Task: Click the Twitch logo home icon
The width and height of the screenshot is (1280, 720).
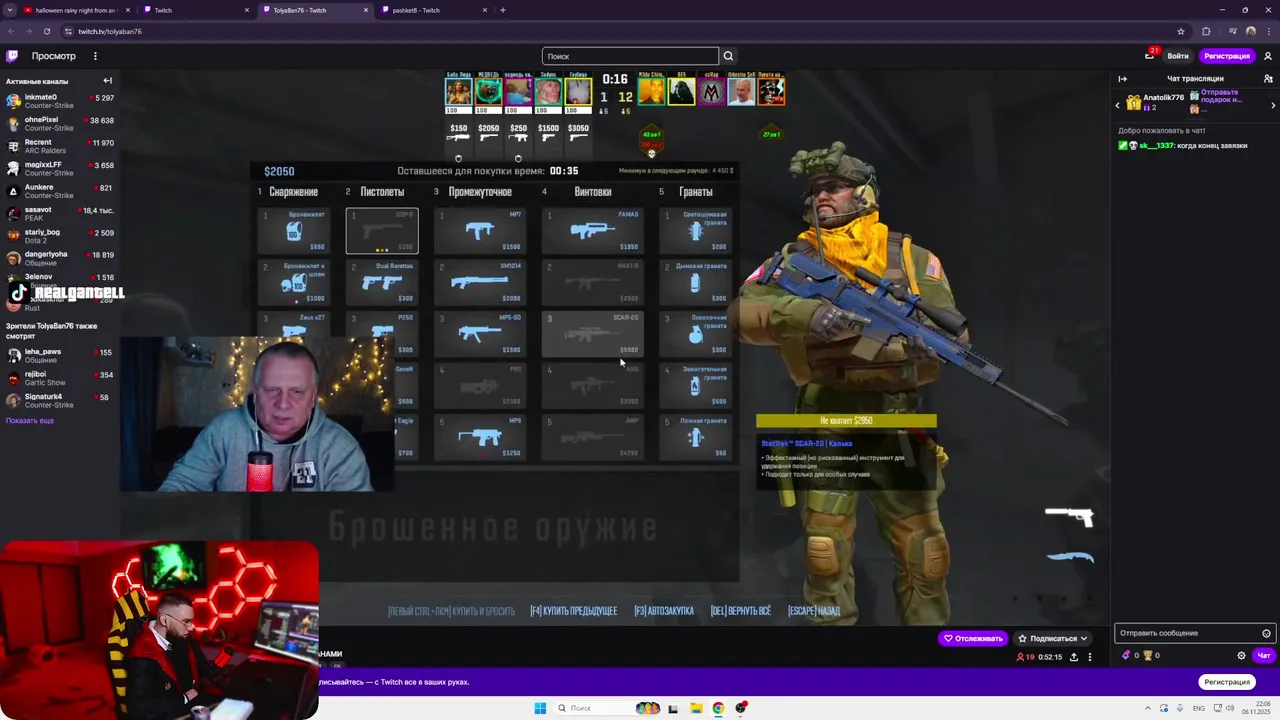Action: (x=12, y=56)
